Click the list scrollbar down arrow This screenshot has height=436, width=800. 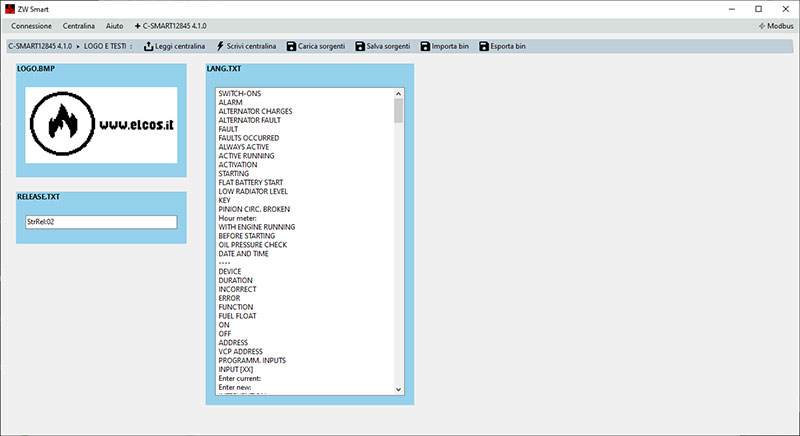(398, 389)
